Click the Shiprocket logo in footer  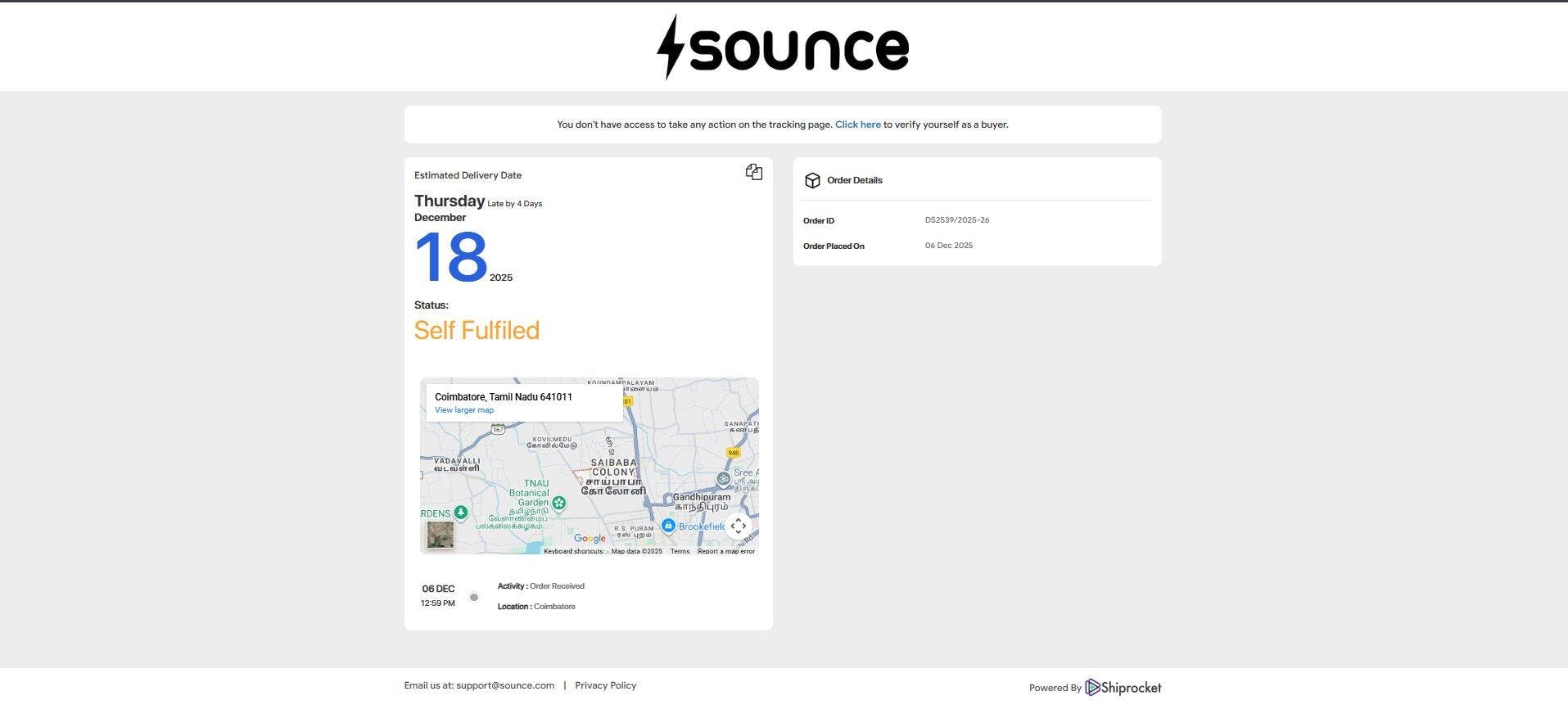[1123, 688]
